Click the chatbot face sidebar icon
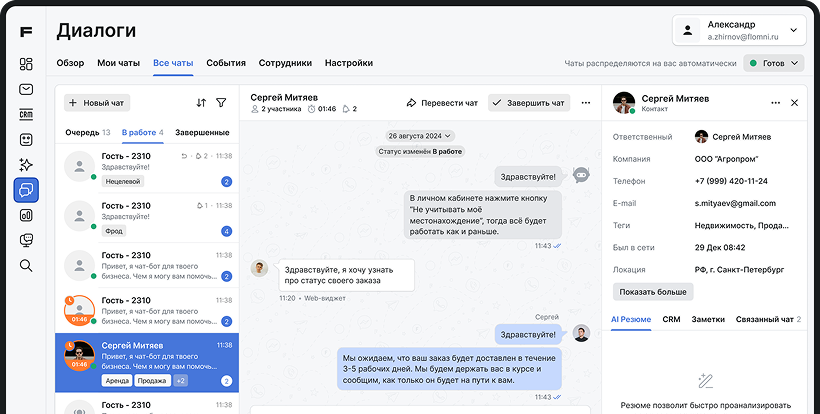Screen dimensions: 820x414 [x=26, y=140]
